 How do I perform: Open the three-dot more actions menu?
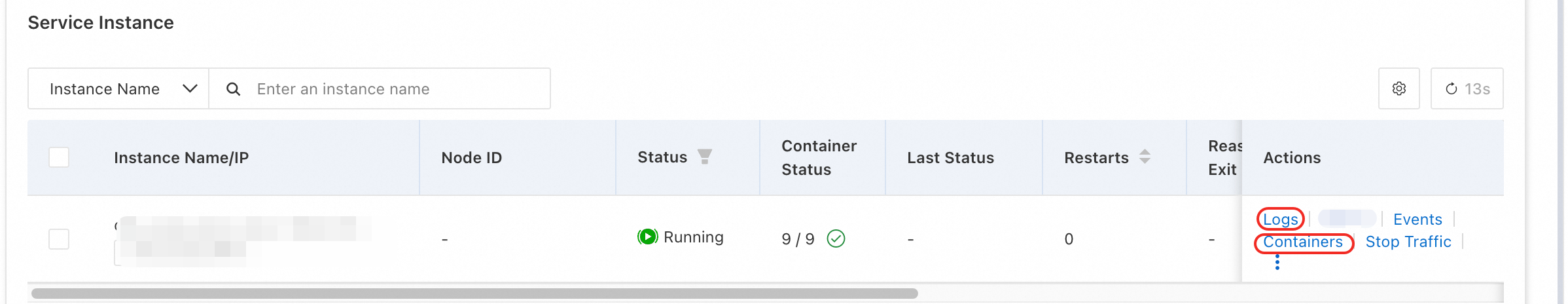[x=1277, y=263]
